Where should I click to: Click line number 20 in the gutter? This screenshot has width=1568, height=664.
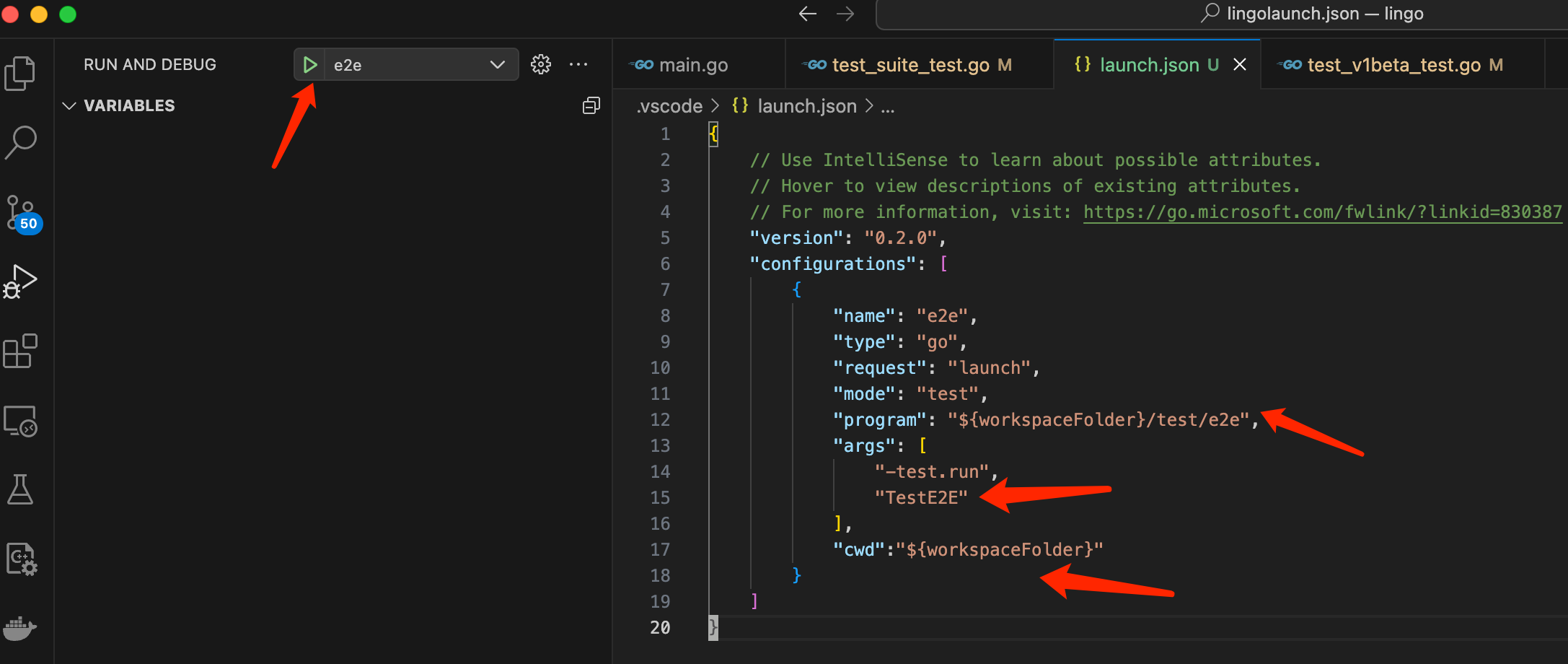(660, 628)
